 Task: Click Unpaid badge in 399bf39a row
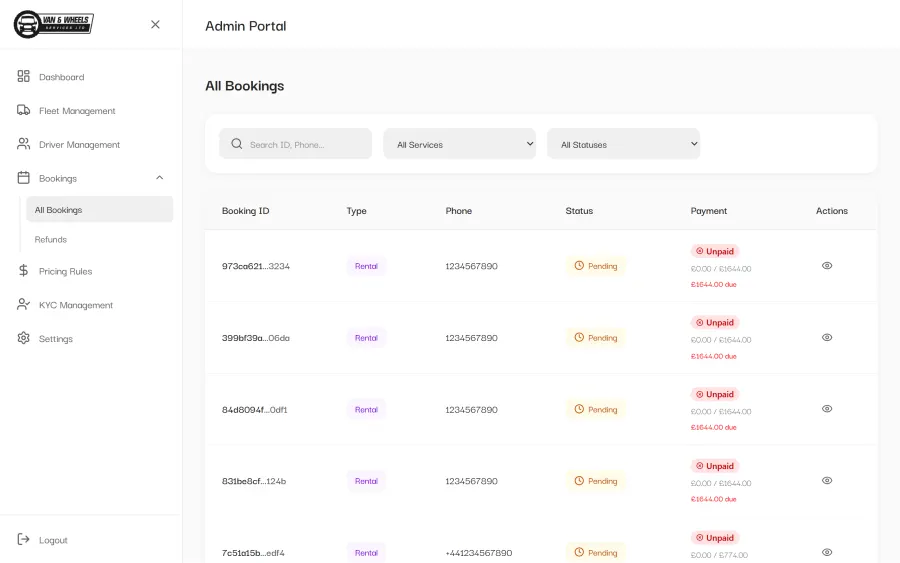click(715, 323)
